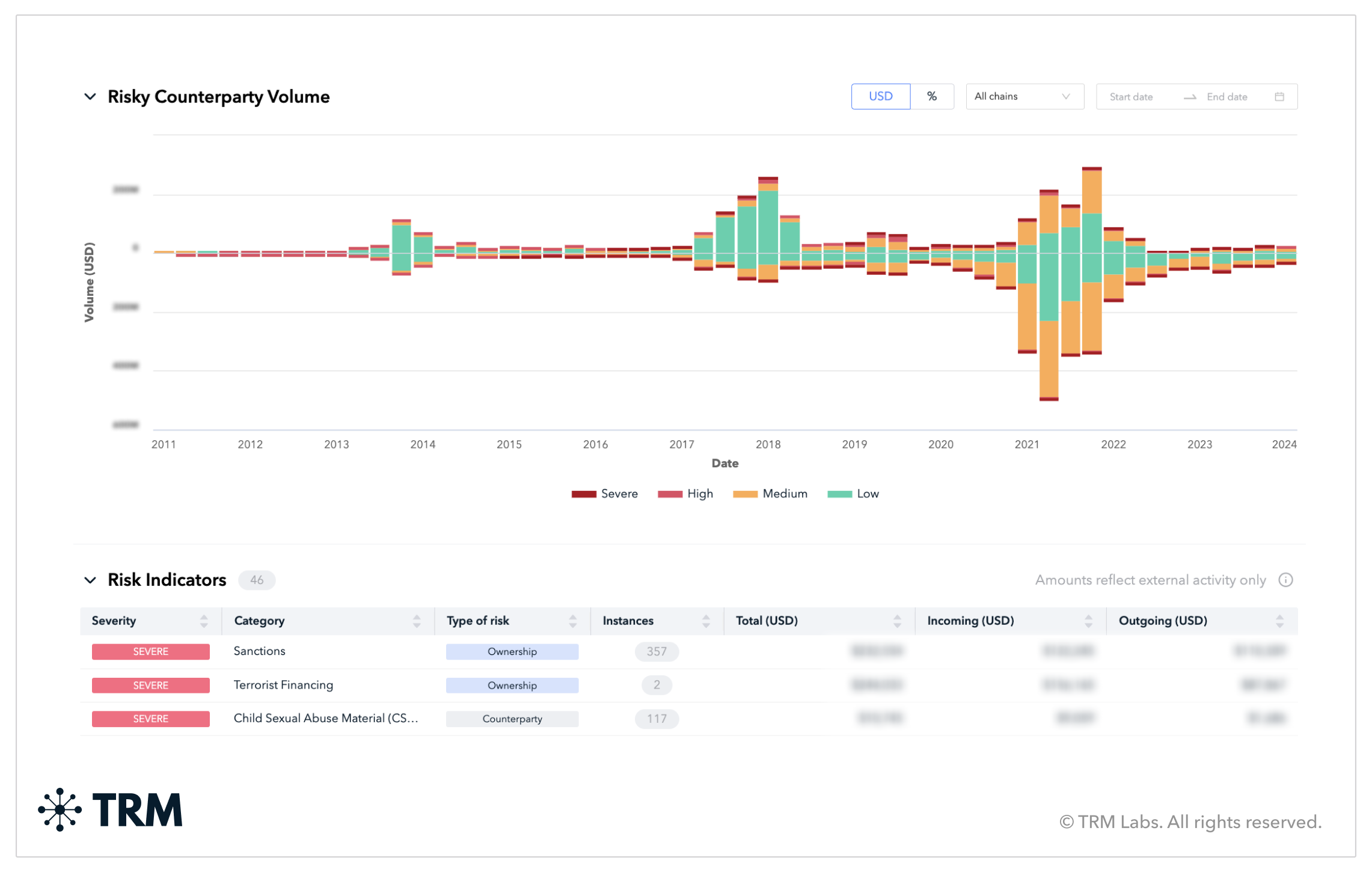Sort by Severity column arrows
This screenshot has width=1372, height=872.
(x=204, y=621)
